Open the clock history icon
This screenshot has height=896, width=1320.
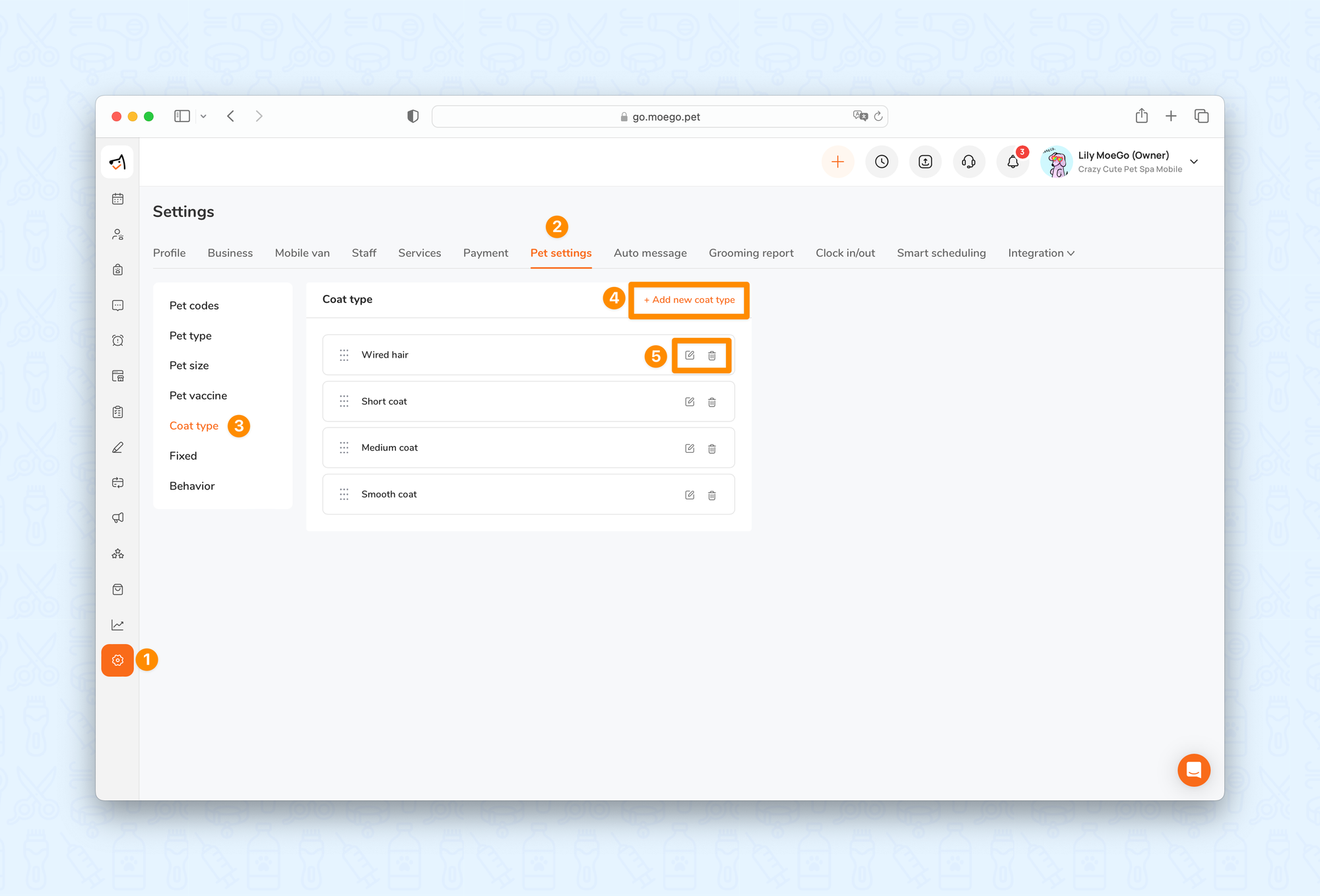click(x=882, y=162)
